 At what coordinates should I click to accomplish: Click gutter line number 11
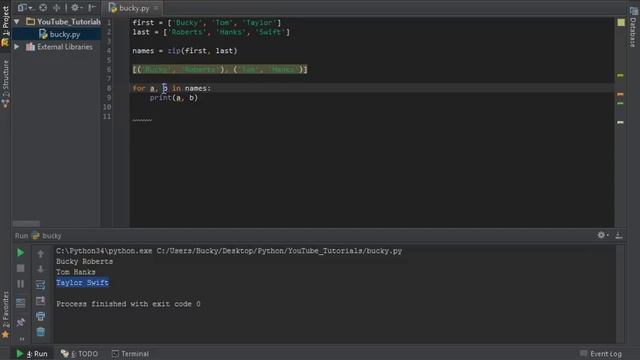(x=107, y=116)
